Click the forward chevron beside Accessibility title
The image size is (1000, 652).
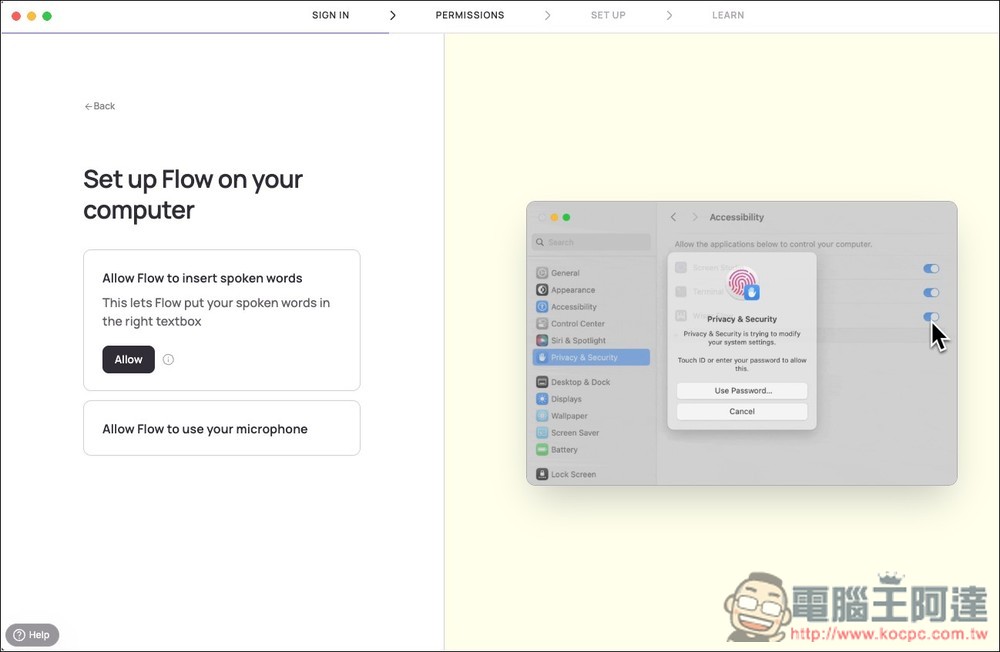693,217
